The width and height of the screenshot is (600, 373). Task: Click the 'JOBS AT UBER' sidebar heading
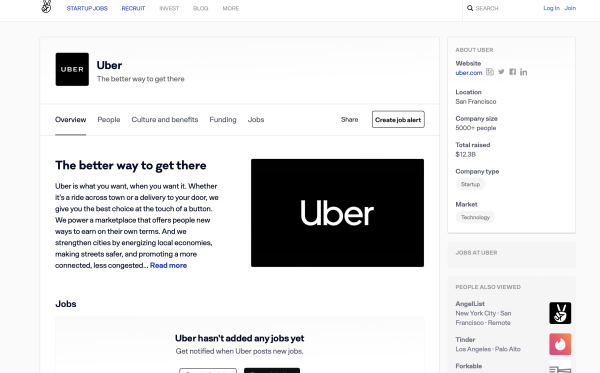476,253
